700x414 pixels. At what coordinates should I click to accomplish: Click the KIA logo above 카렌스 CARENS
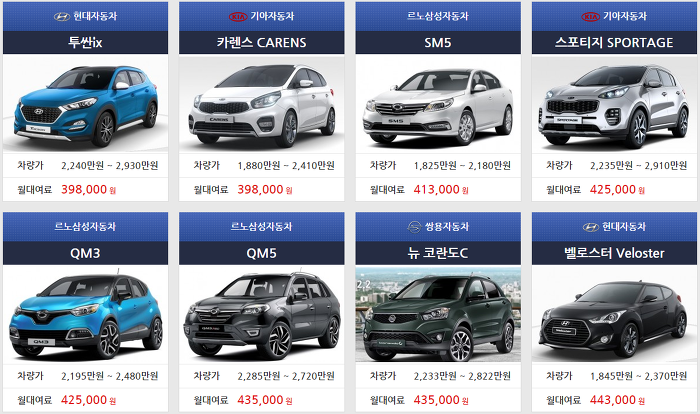coord(238,17)
